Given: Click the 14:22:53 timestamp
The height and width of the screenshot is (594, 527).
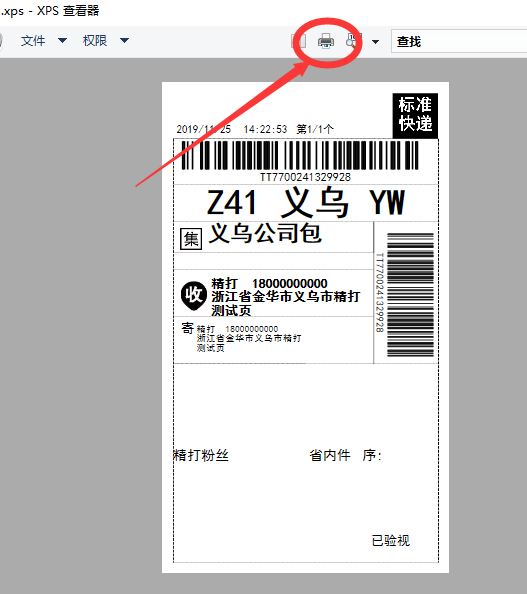Looking at the screenshot, I should click(265, 130).
